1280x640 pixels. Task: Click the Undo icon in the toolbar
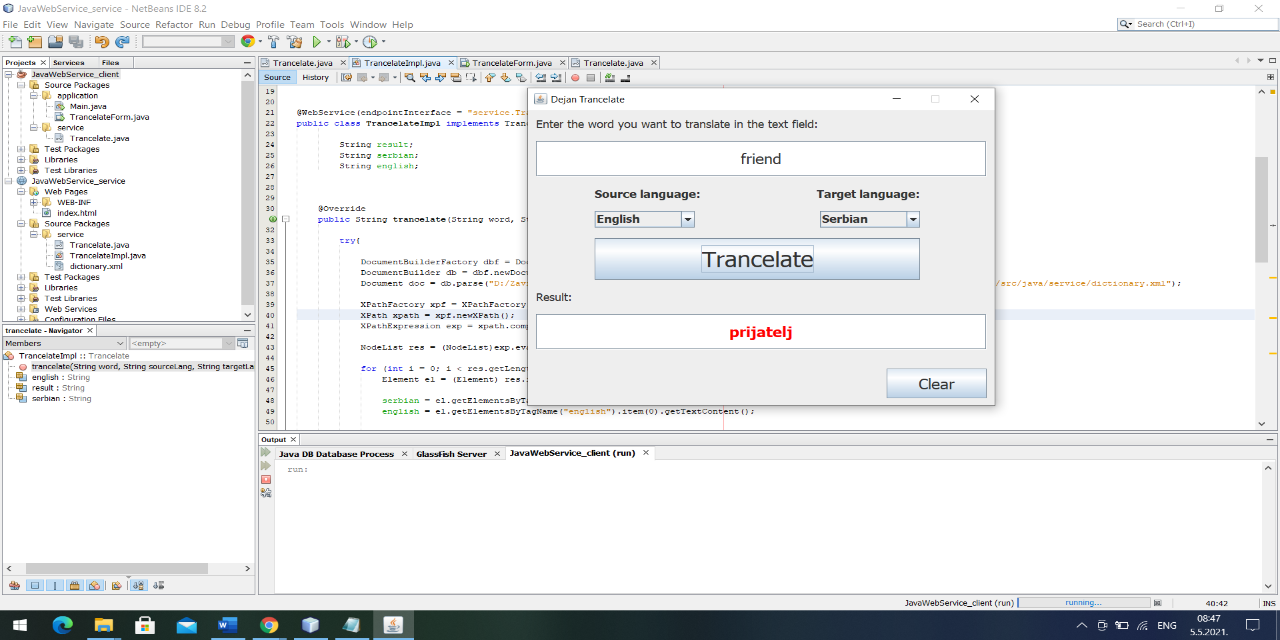tap(102, 42)
